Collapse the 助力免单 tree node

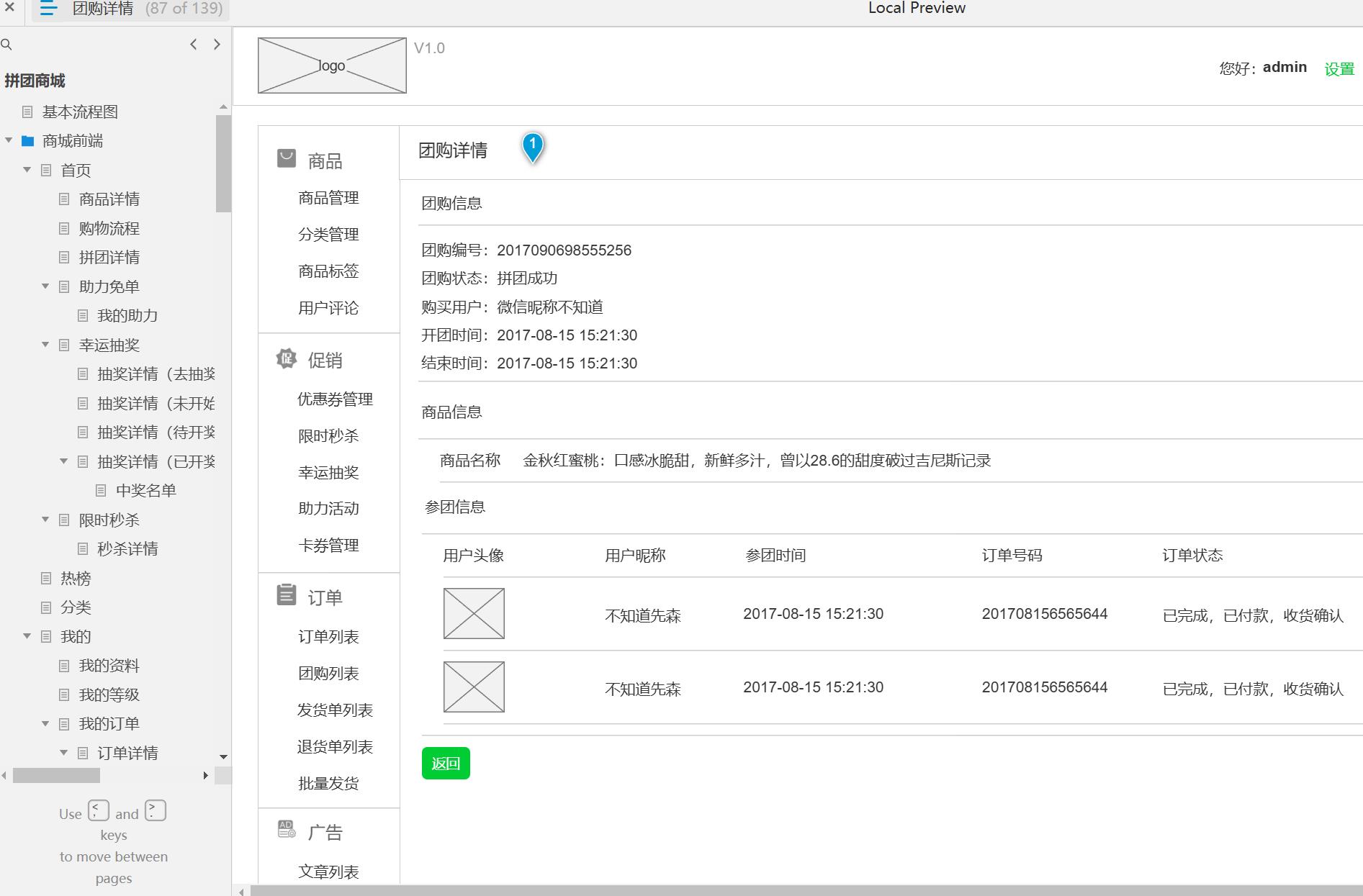coord(45,286)
